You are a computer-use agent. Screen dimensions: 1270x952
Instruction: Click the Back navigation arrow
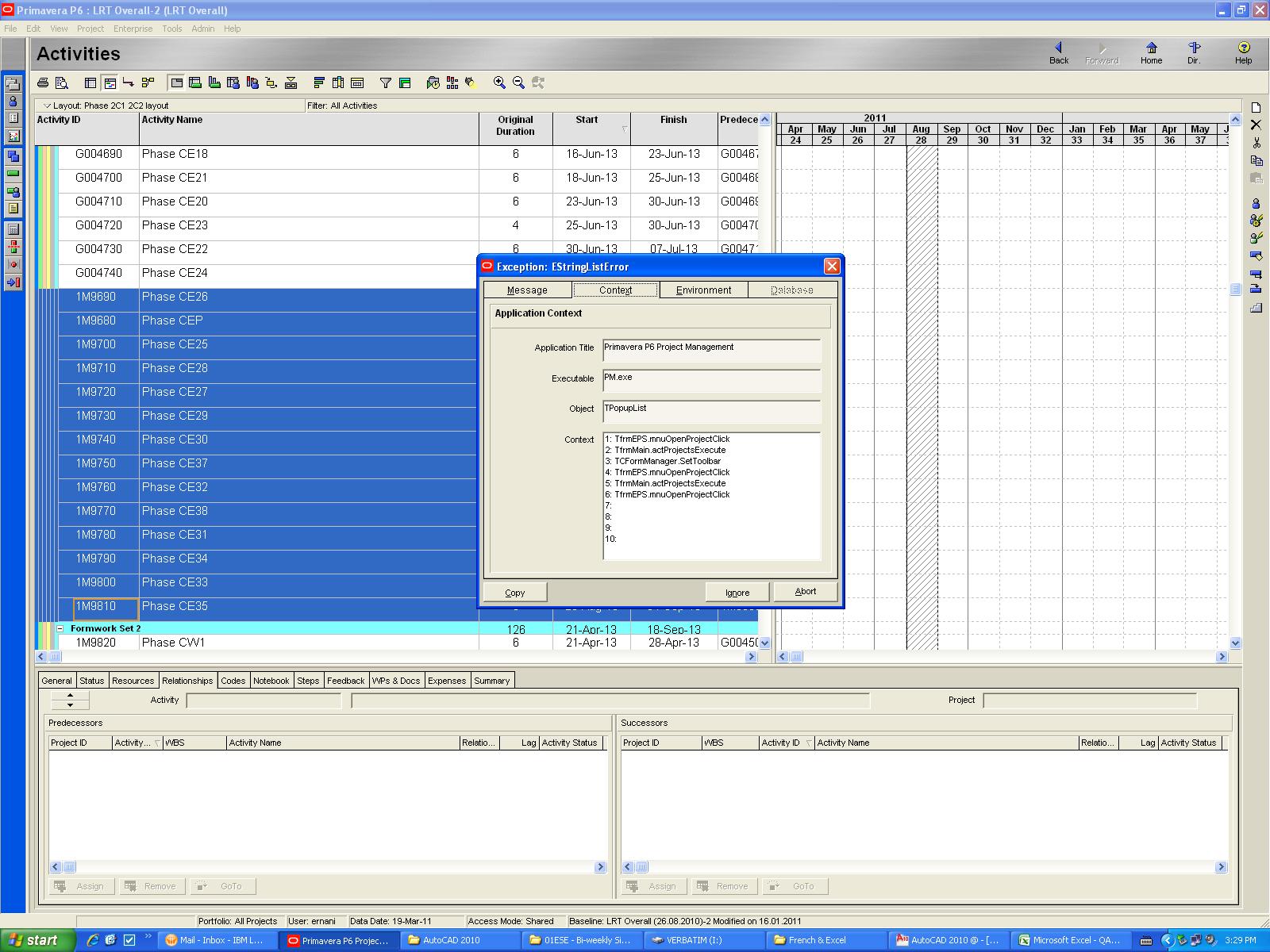click(1059, 53)
